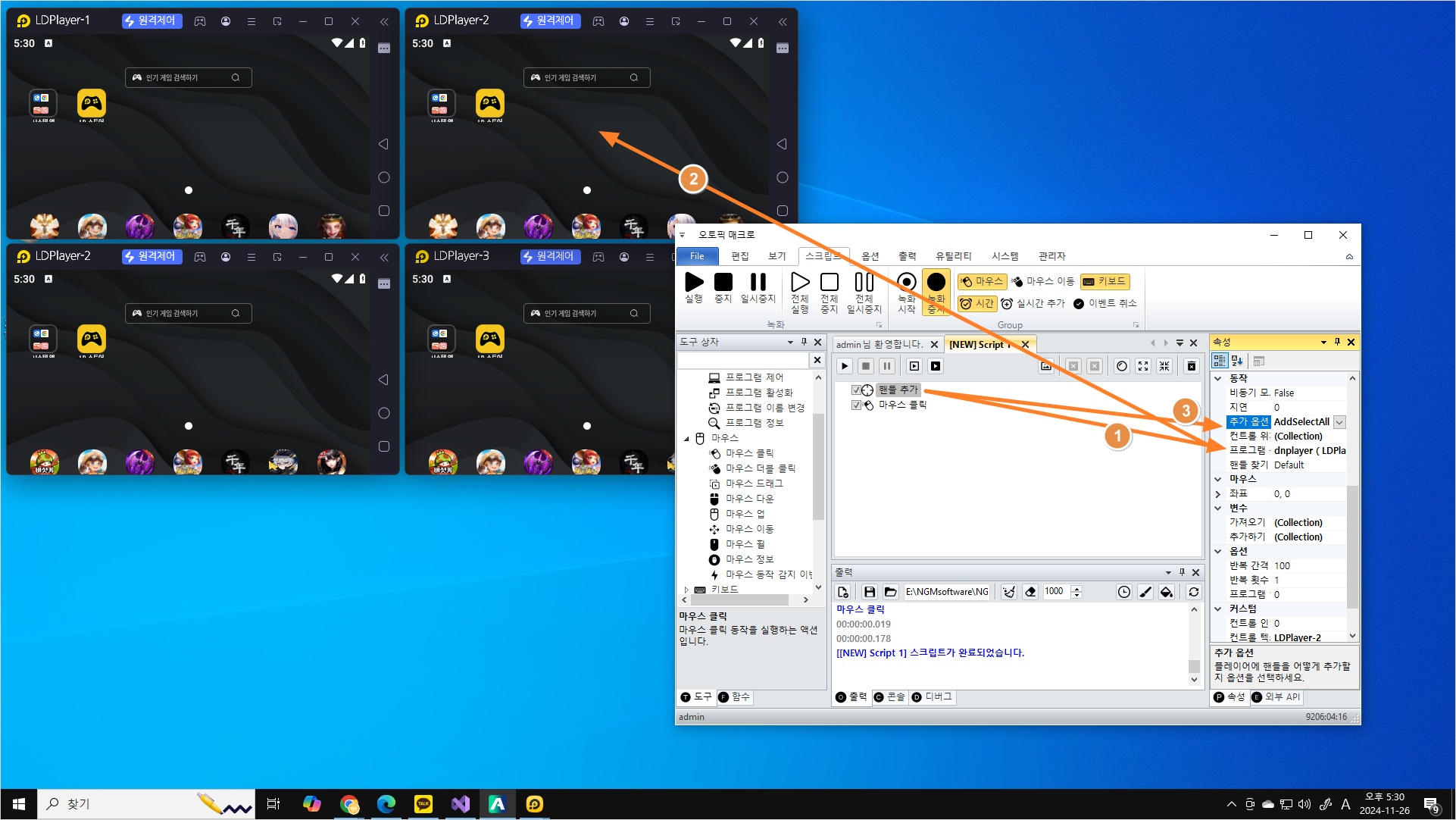Expand the 좌표 property row
Screen dimensions: 1456x820
click(x=1218, y=494)
